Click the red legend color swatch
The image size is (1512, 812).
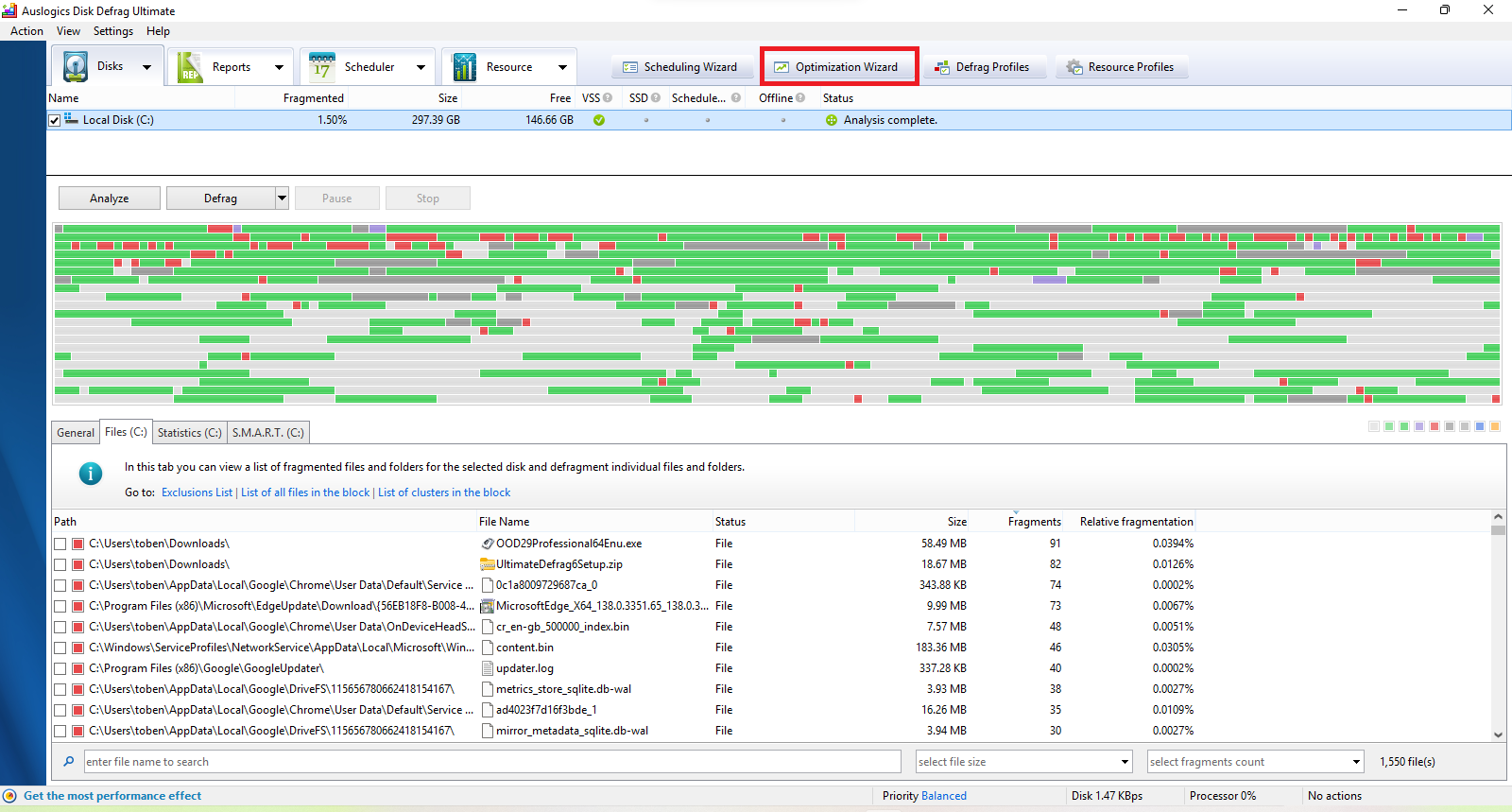click(x=1435, y=426)
